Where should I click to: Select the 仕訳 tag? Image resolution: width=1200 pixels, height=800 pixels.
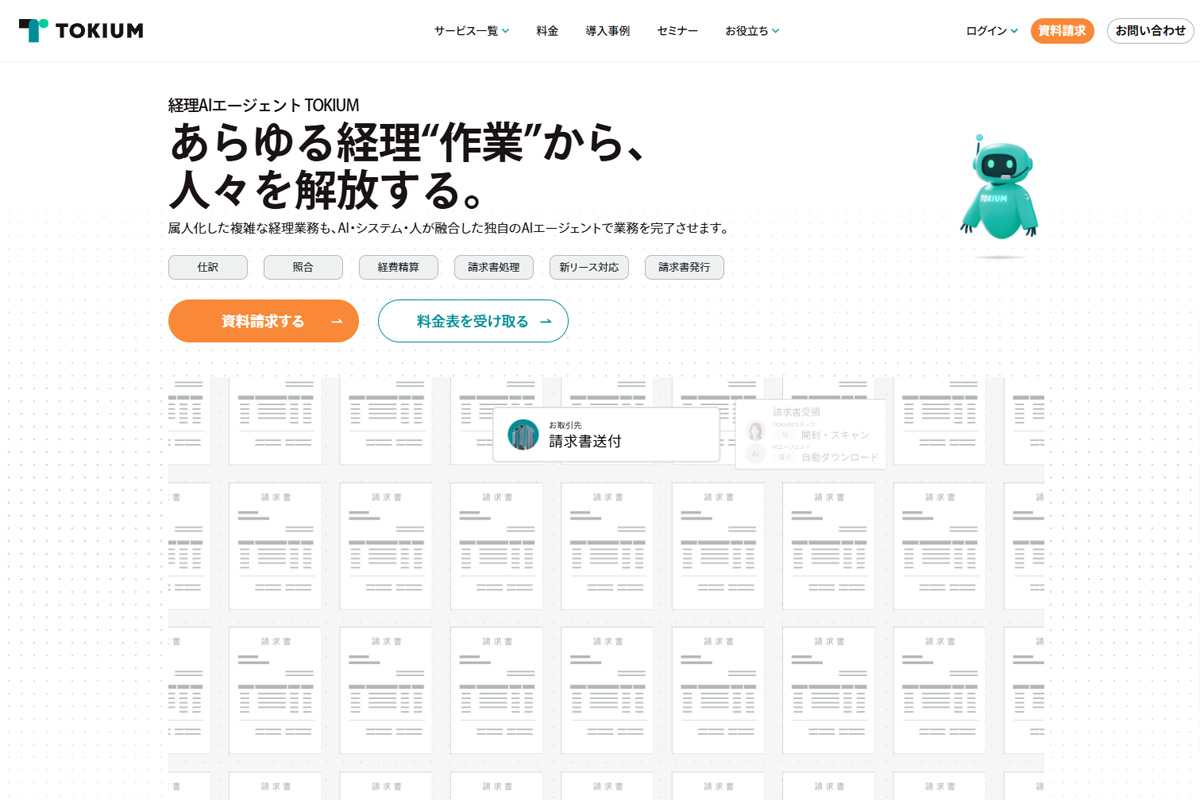coord(208,267)
